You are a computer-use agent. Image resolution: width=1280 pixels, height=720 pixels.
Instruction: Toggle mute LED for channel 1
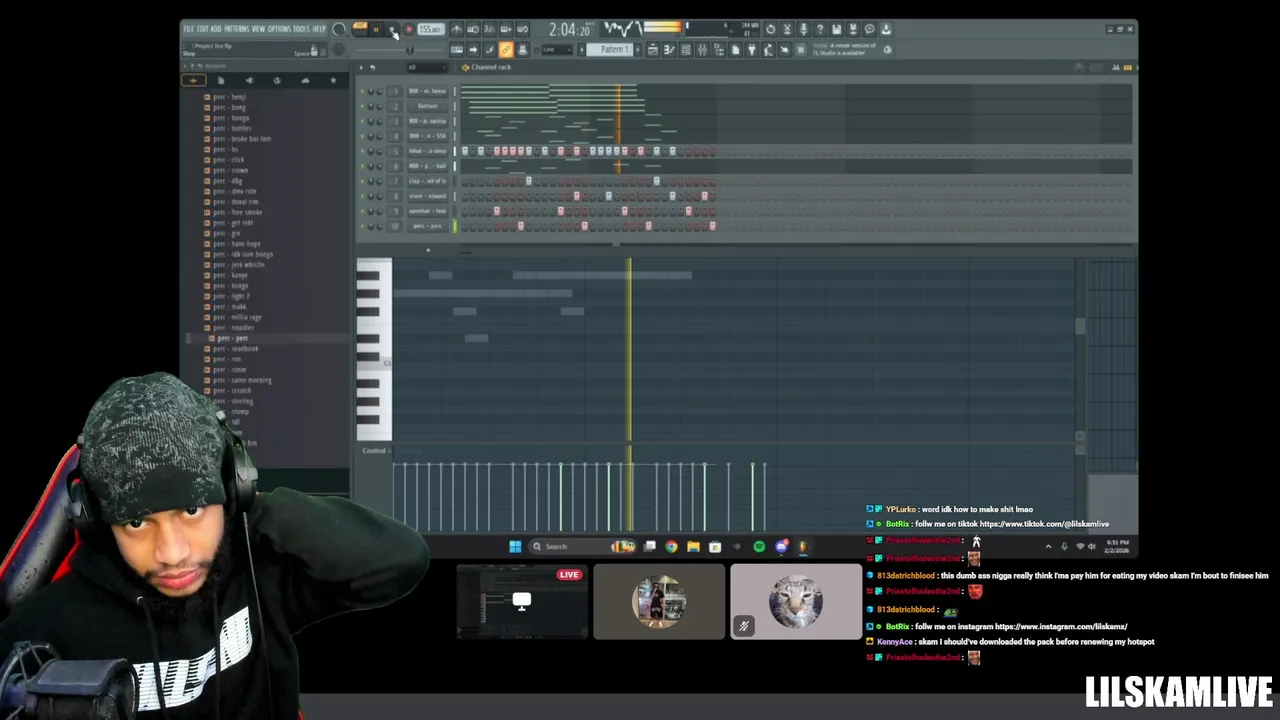pyautogui.click(x=362, y=91)
